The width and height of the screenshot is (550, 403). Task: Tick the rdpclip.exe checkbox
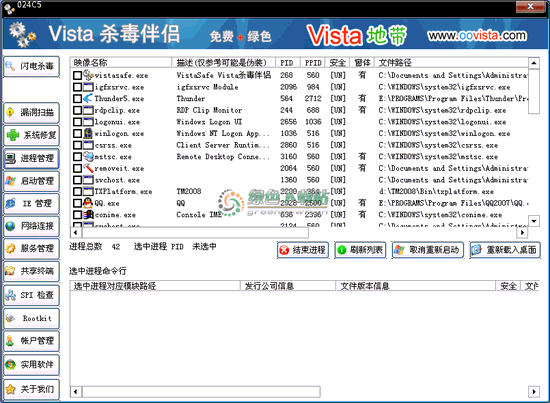(x=78, y=110)
